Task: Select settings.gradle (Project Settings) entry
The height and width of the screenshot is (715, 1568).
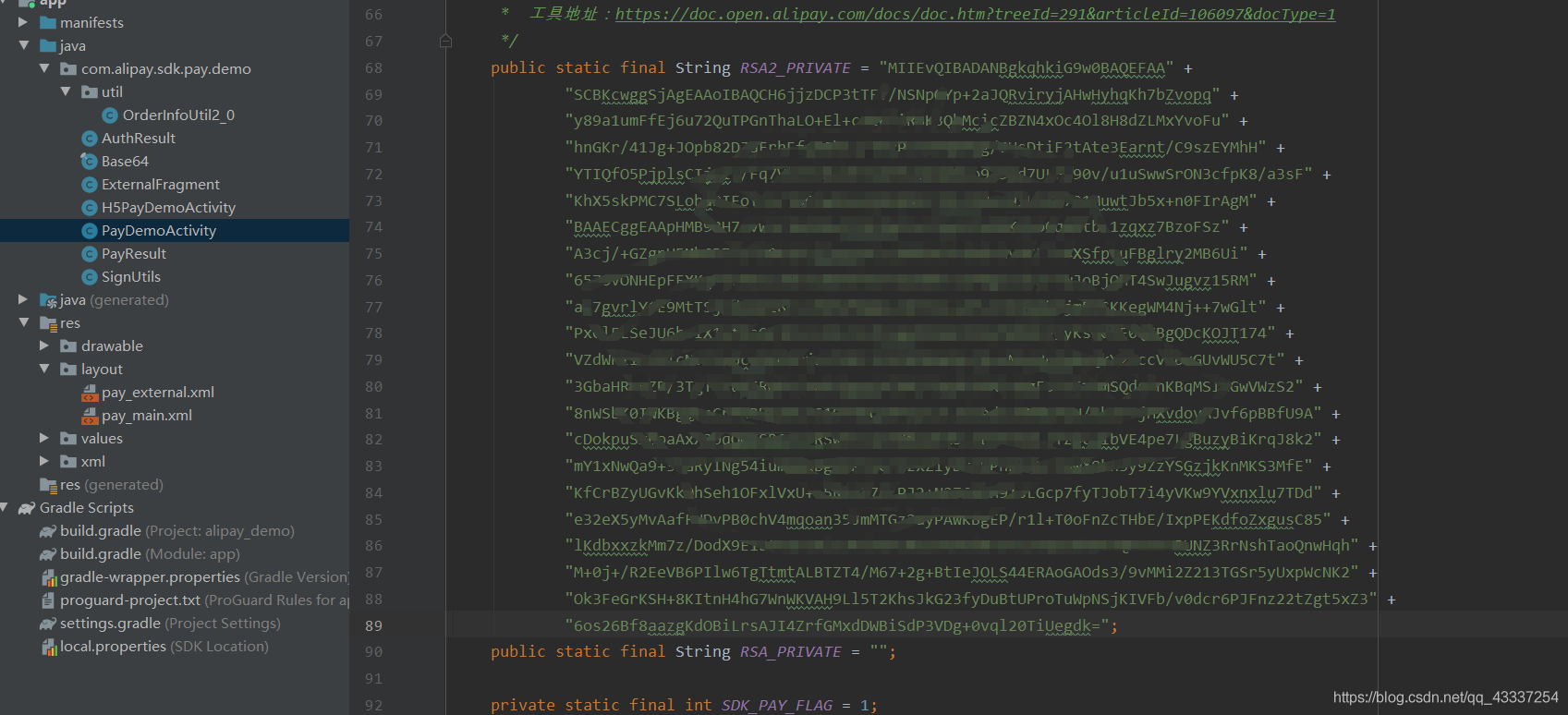Action: 170,624
